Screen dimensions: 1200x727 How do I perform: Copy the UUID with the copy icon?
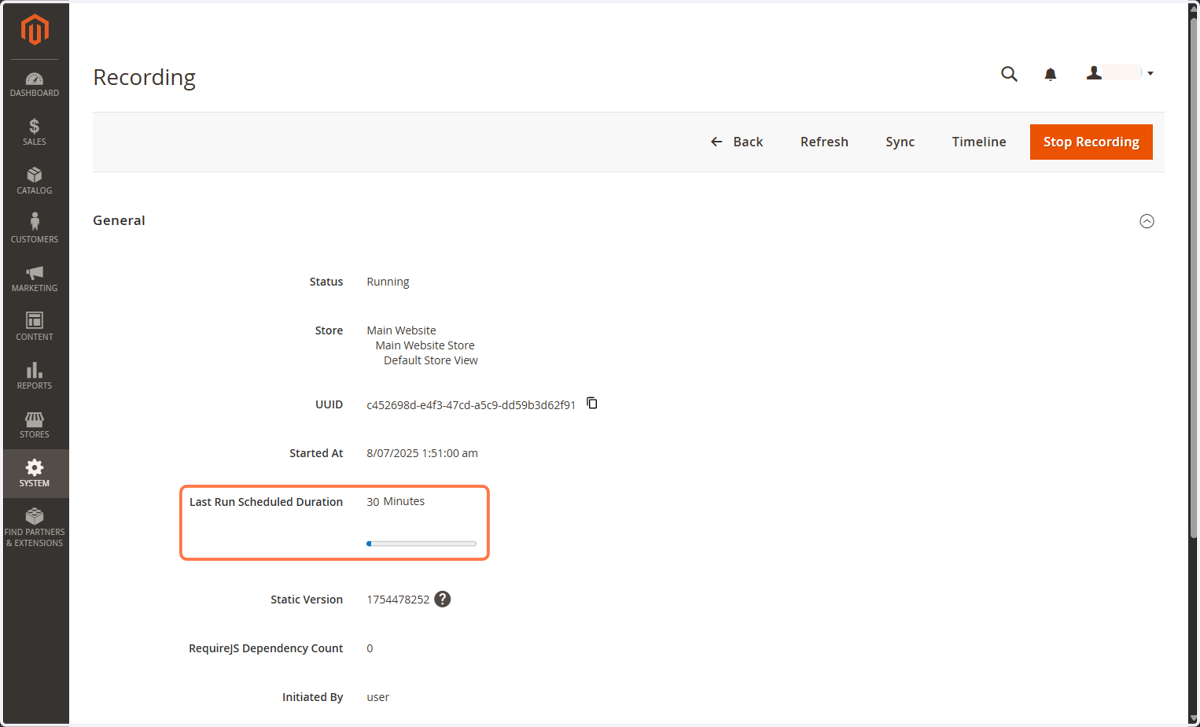pos(592,403)
